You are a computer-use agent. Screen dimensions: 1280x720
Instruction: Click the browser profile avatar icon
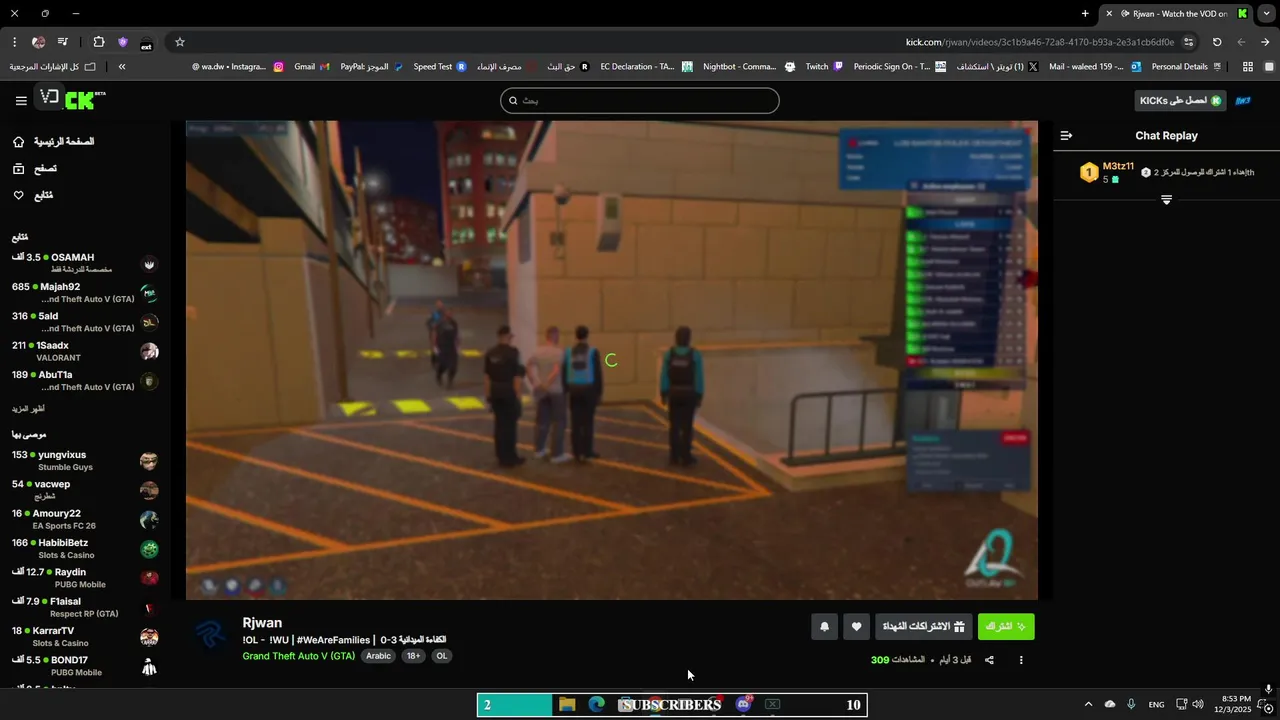[x=38, y=42]
